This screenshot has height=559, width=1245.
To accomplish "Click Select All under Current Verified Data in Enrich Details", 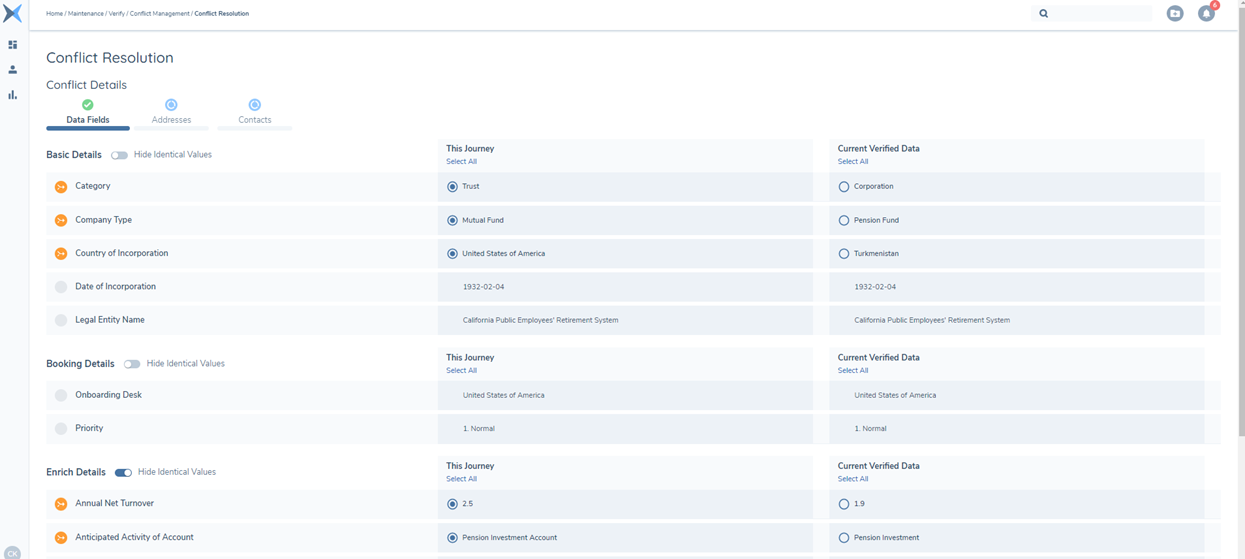I will tap(853, 479).
